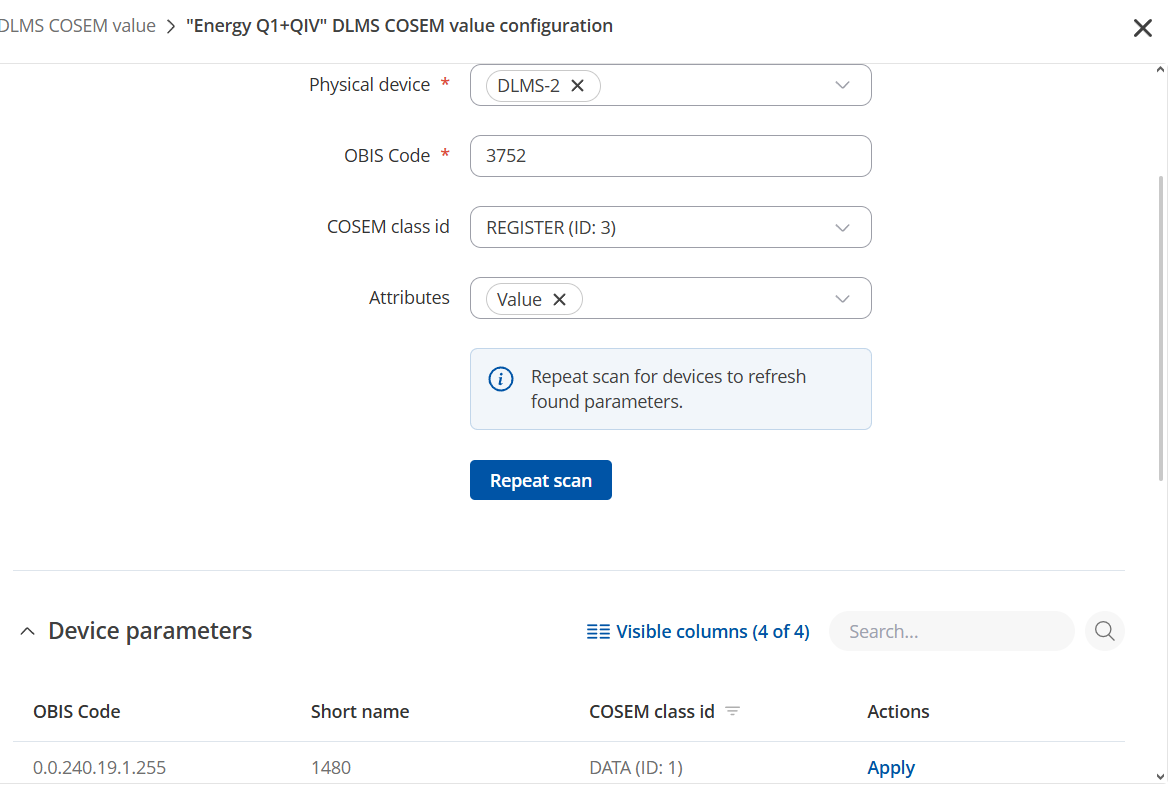Click the Short name column header
This screenshot has height=788, width=1176.
tap(360, 711)
